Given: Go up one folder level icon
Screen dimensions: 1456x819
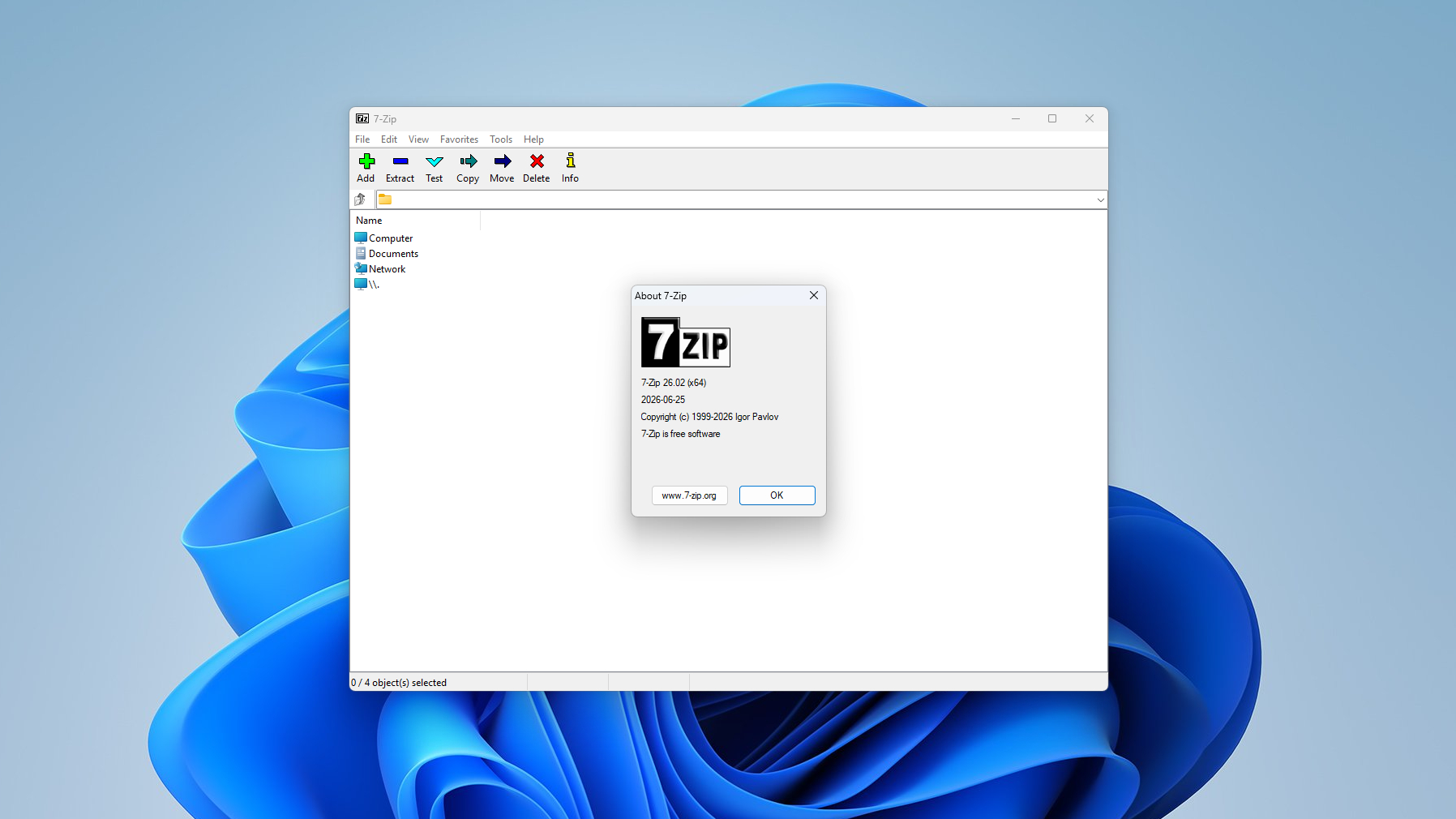Looking at the screenshot, I should tap(360, 199).
